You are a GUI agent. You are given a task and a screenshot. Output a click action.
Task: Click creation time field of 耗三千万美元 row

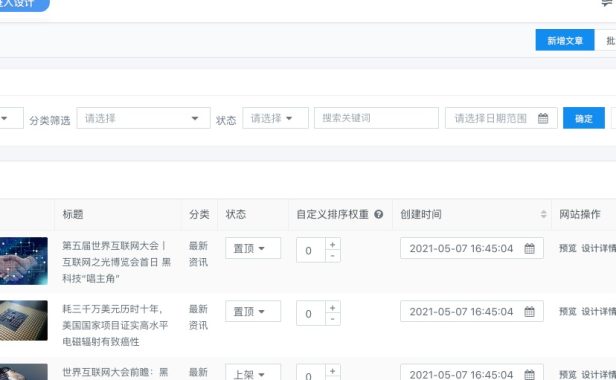[472, 311]
